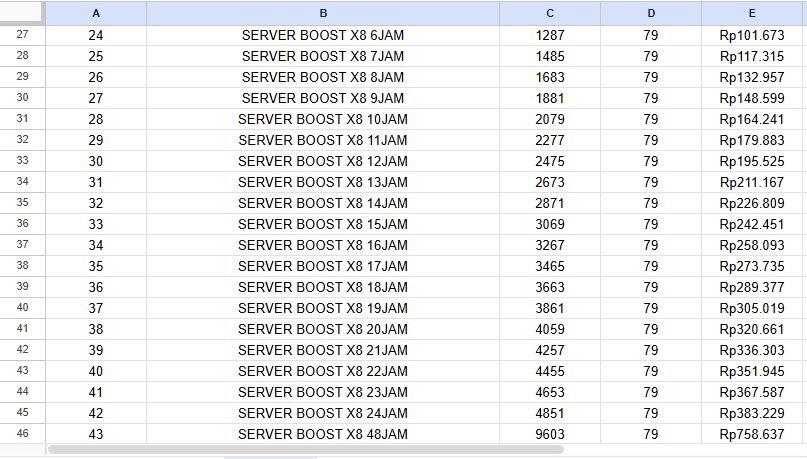Click price cell Rp164.241

coord(752,119)
